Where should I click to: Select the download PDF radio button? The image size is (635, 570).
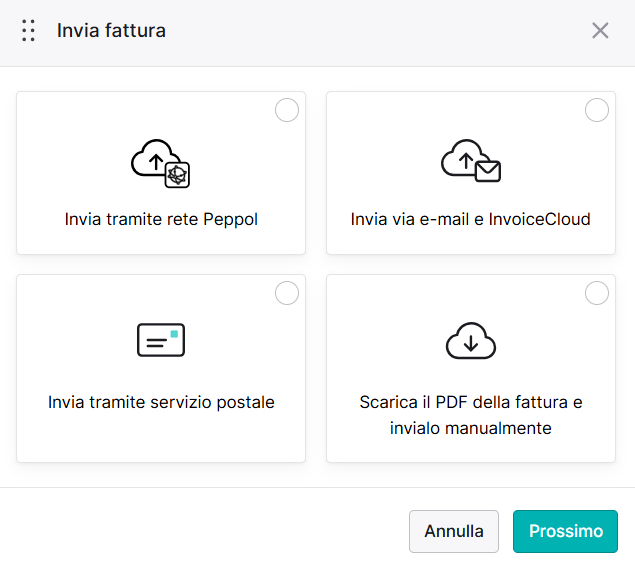597,293
